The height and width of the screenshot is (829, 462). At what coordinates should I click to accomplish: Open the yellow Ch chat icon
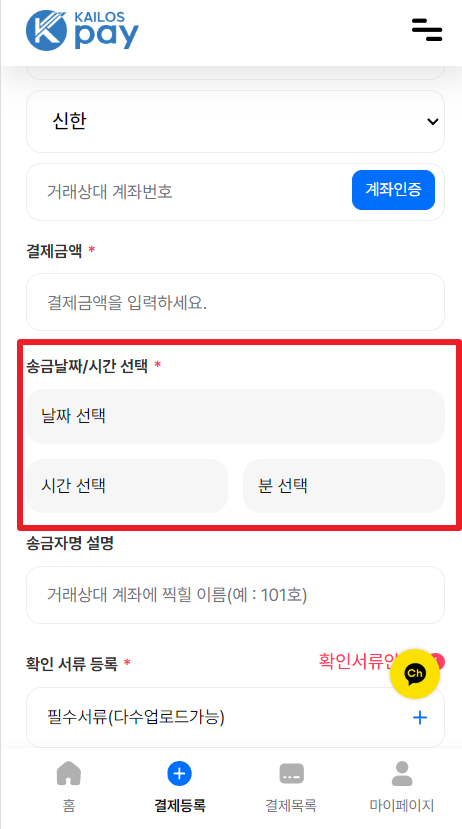click(x=415, y=674)
